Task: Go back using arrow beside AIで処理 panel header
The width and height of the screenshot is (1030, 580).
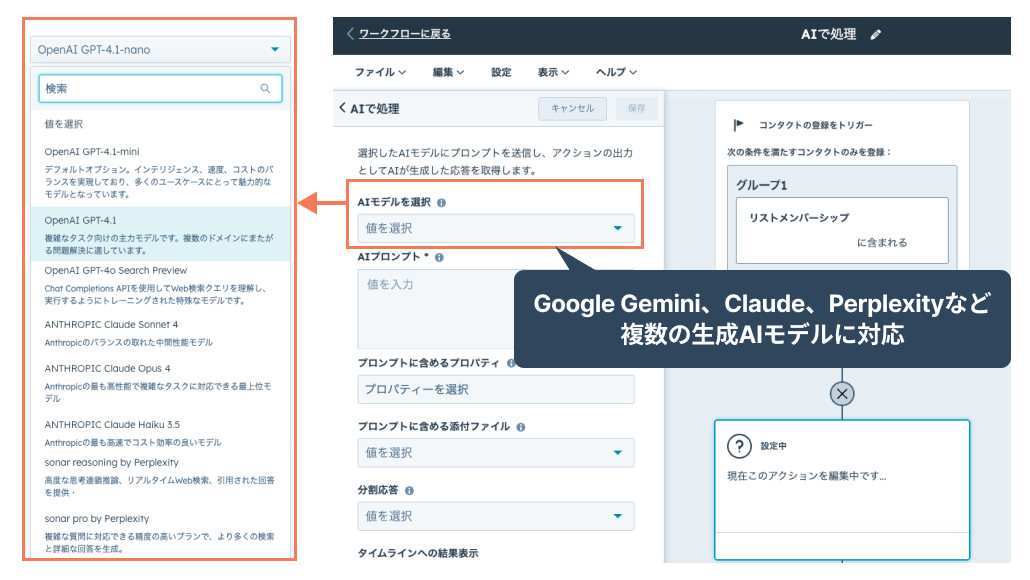Action: [x=342, y=108]
